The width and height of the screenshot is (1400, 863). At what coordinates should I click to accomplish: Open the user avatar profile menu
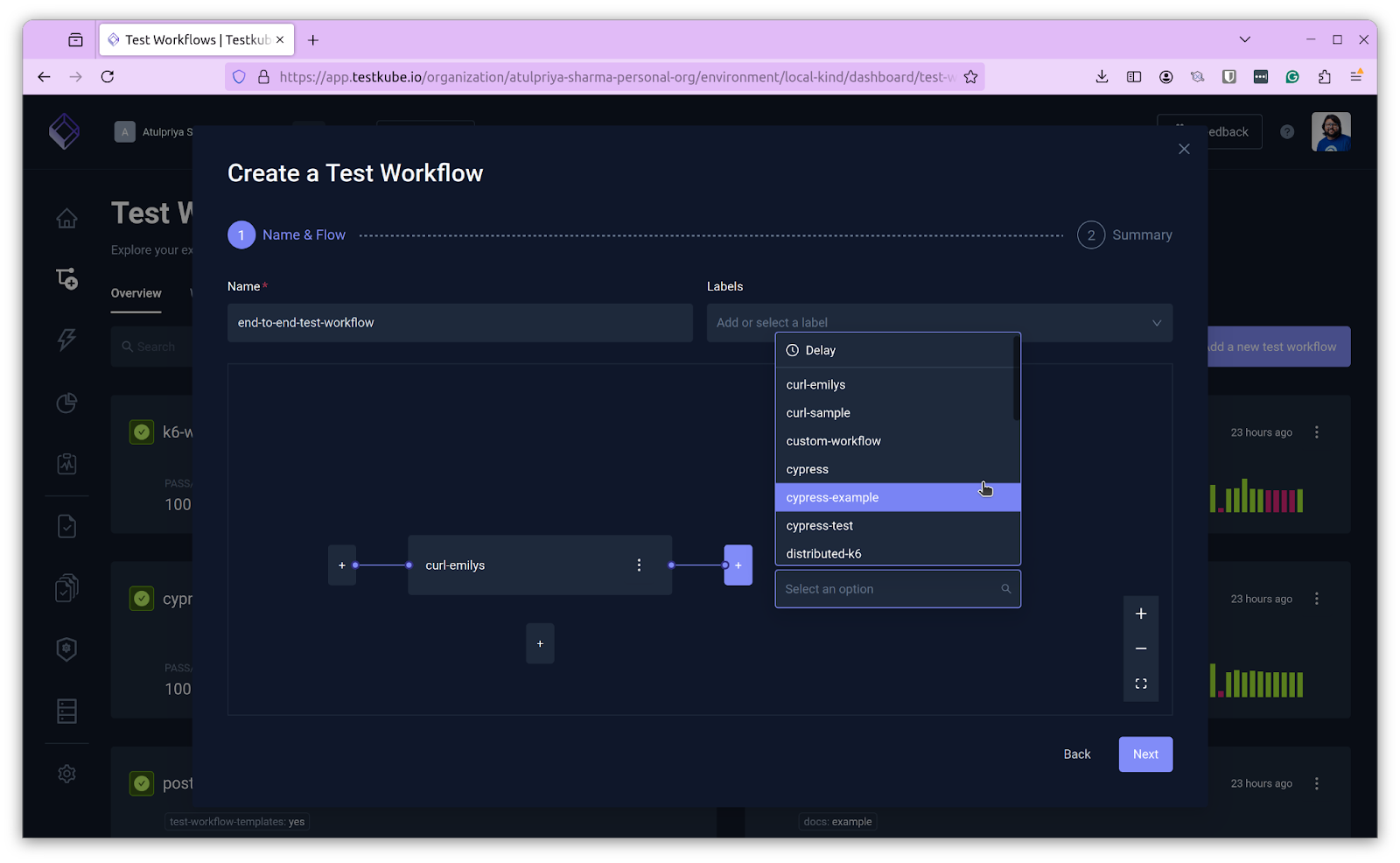tap(1331, 132)
